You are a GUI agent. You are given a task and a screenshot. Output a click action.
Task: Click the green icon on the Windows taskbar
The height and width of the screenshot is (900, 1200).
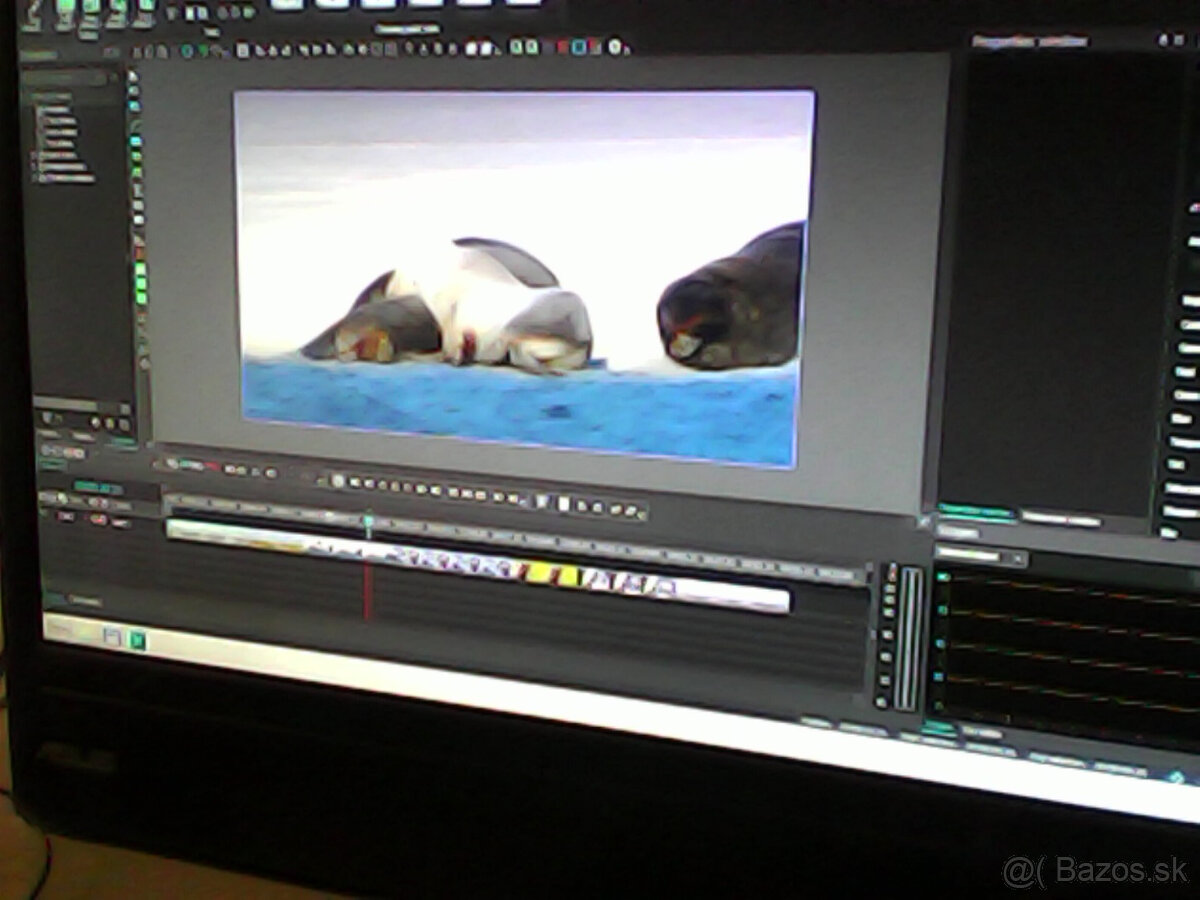pyautogui.click(x=137, y=640)
